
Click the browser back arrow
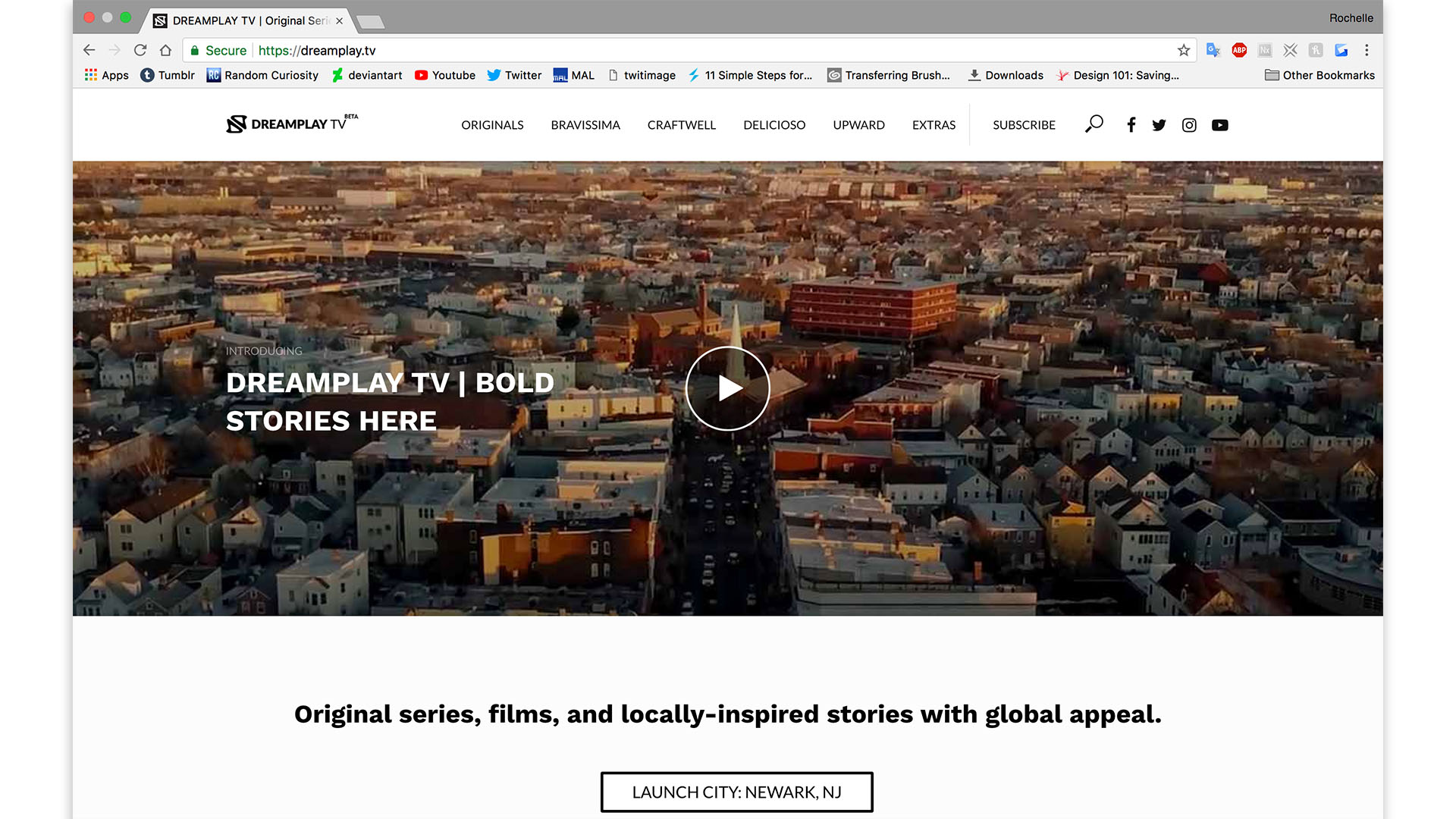tap(89, 50)
